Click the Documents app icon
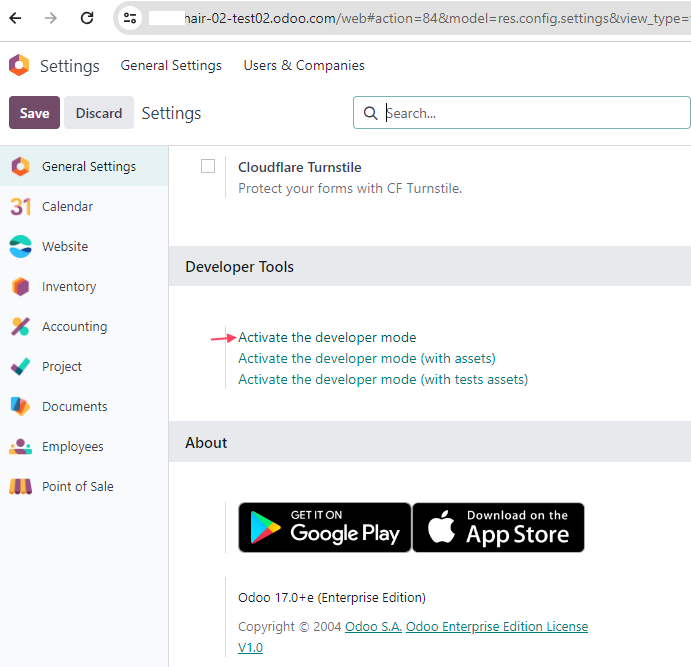Image resolution: width=691 pixels, height=667 pixels. pos(20,406)
